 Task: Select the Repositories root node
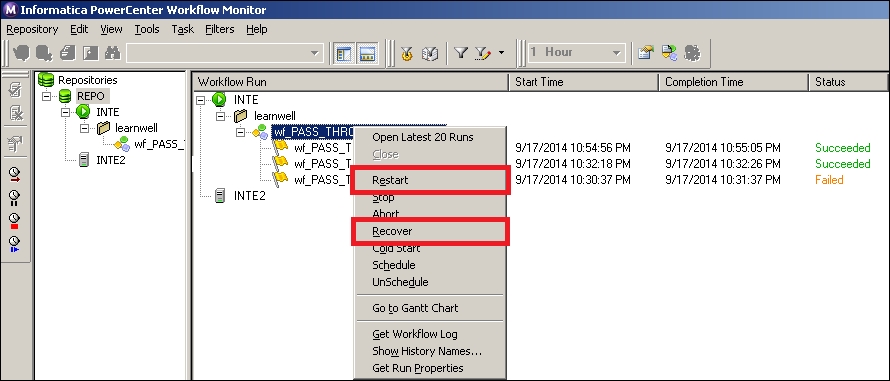(87, 80)
